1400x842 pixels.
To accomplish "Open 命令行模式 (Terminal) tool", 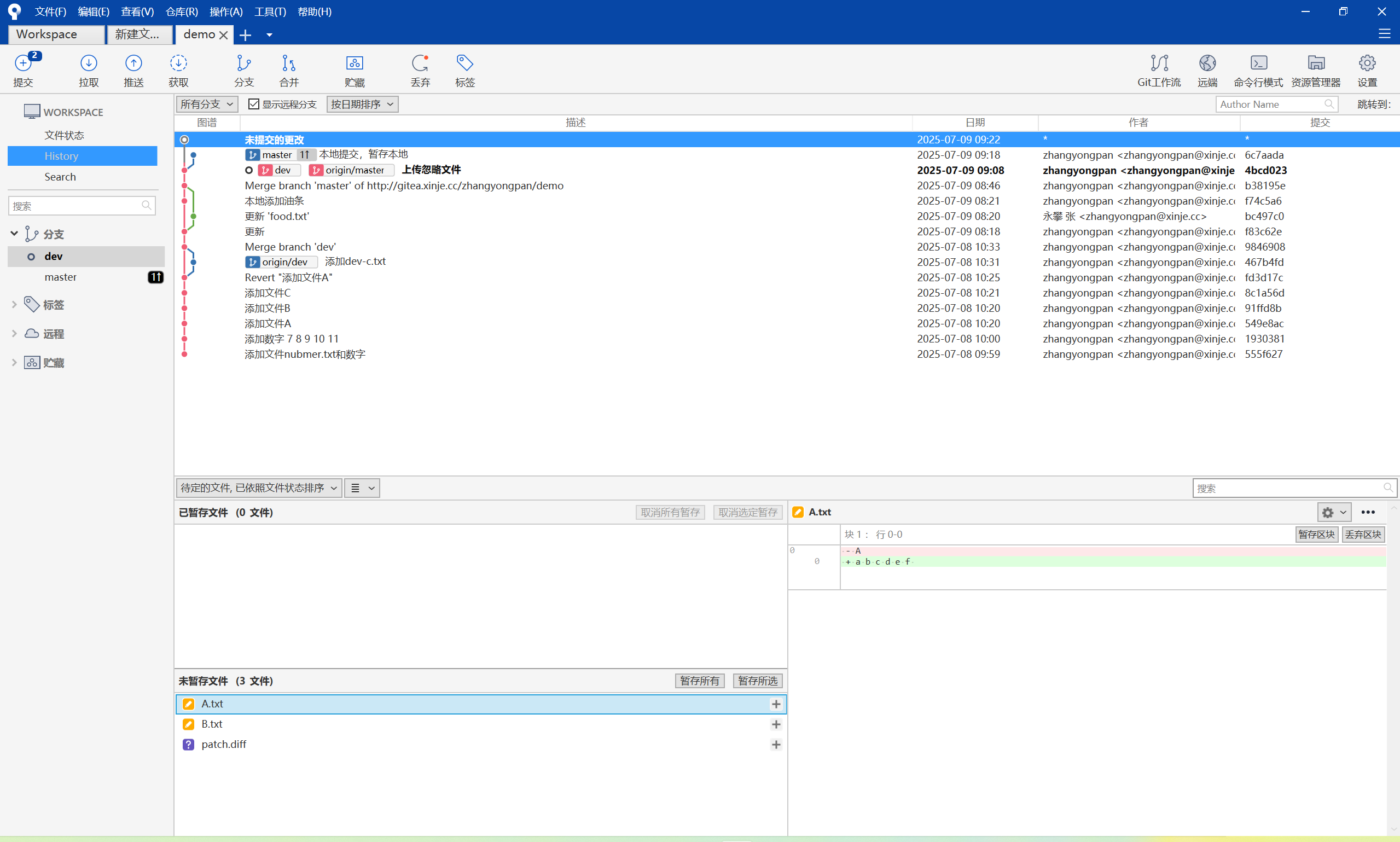I will pyautogui.click(x=1258, y=69).
